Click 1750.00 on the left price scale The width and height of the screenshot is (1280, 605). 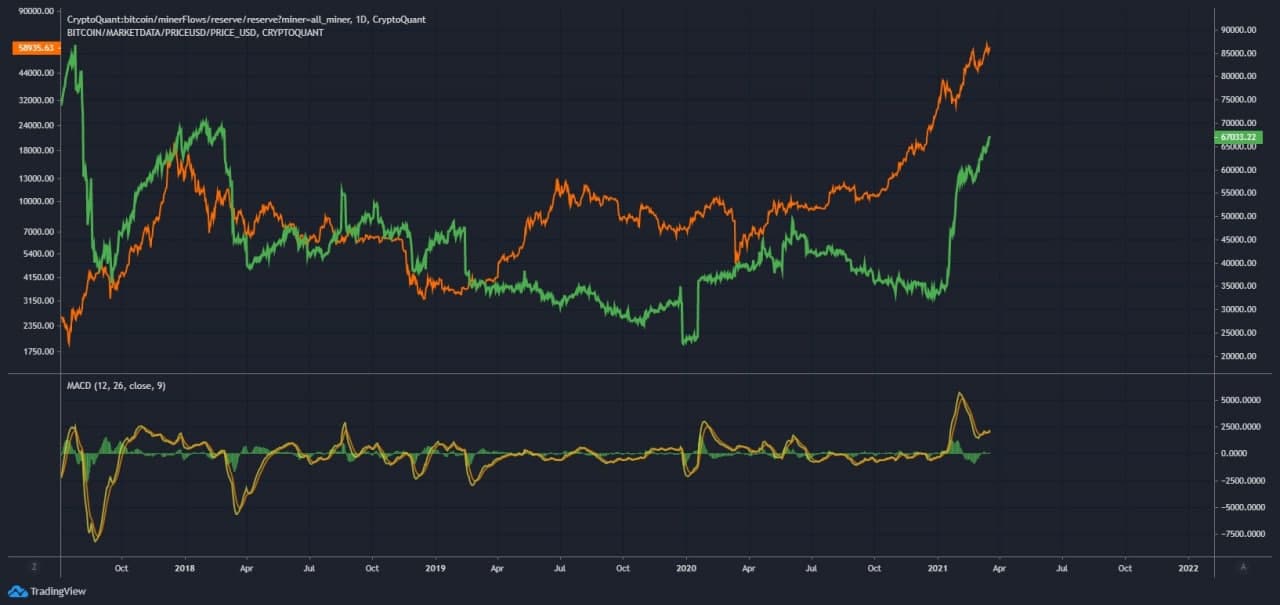tap(34, 352)
